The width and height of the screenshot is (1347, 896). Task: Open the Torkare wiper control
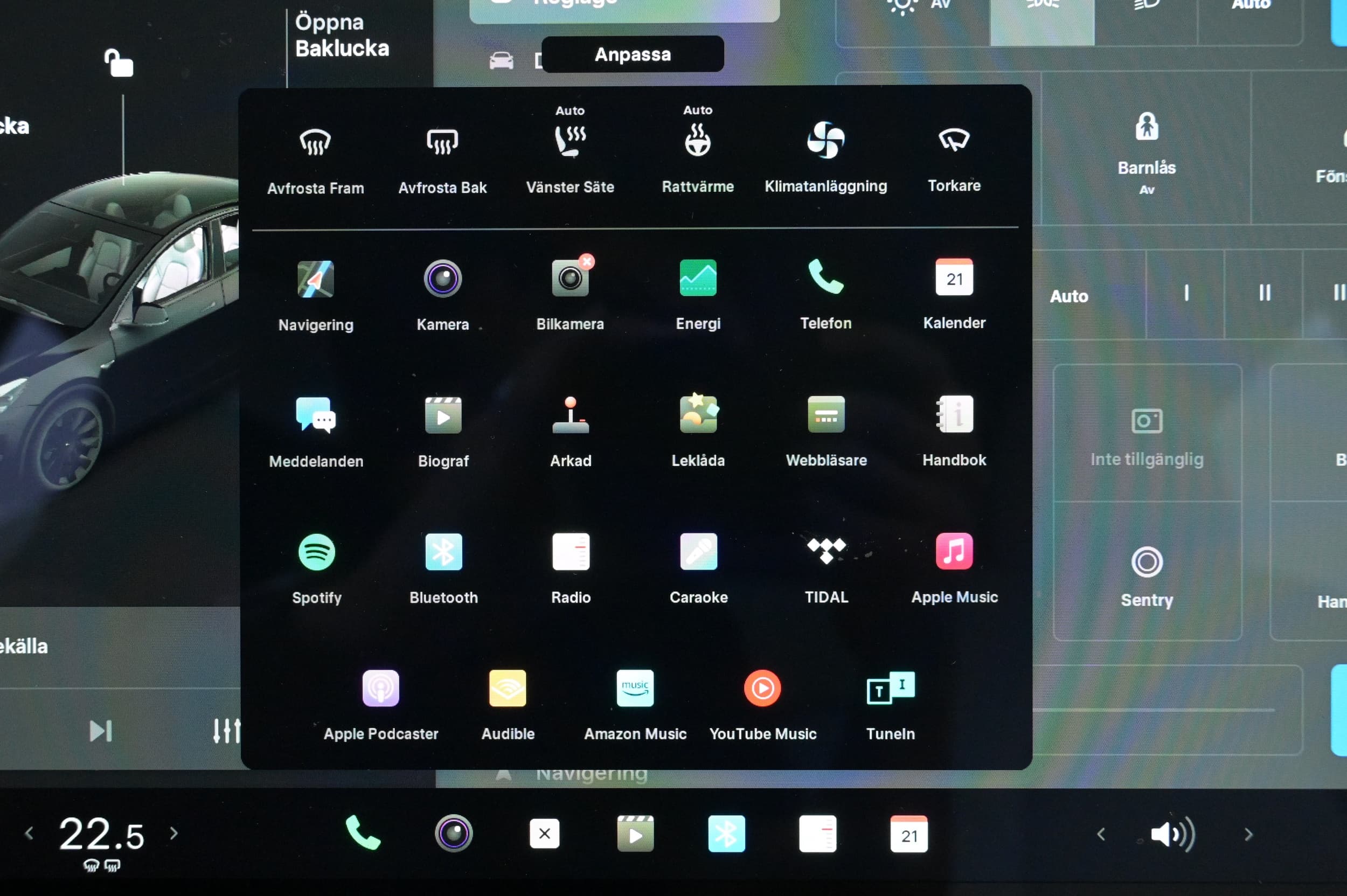pos(954,140)
